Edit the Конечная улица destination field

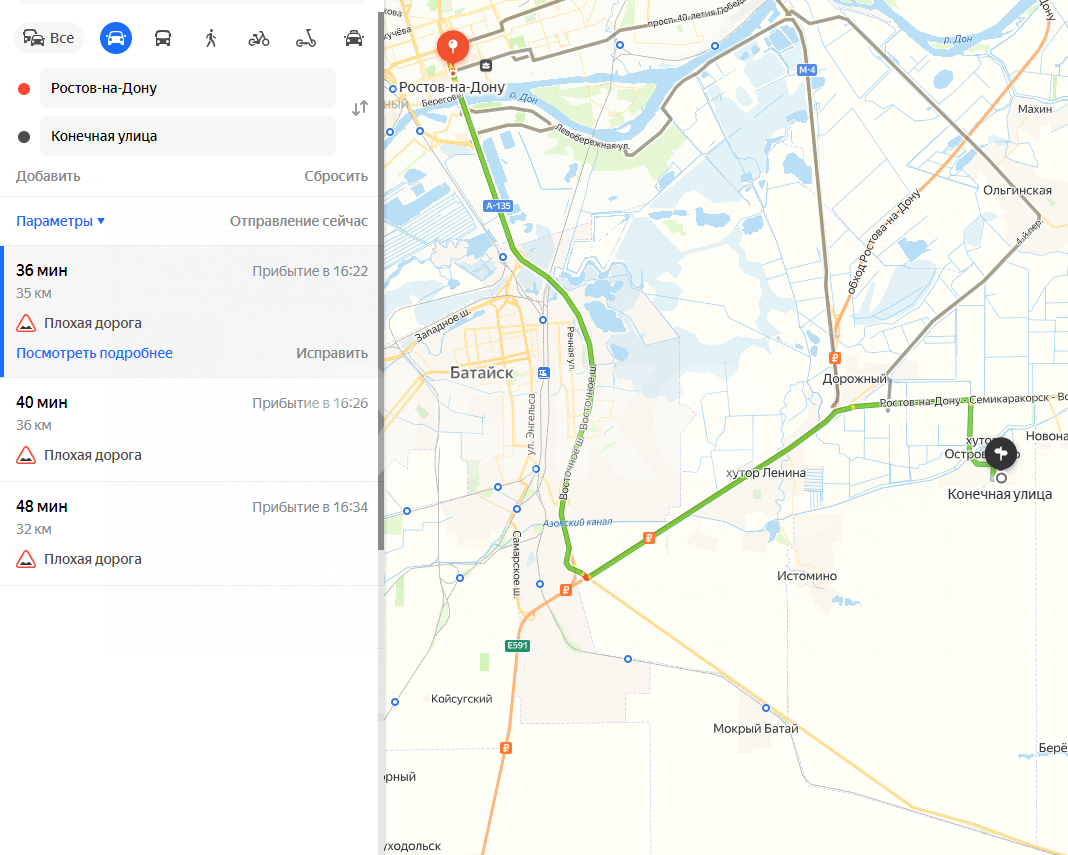[x=187, y=136]
